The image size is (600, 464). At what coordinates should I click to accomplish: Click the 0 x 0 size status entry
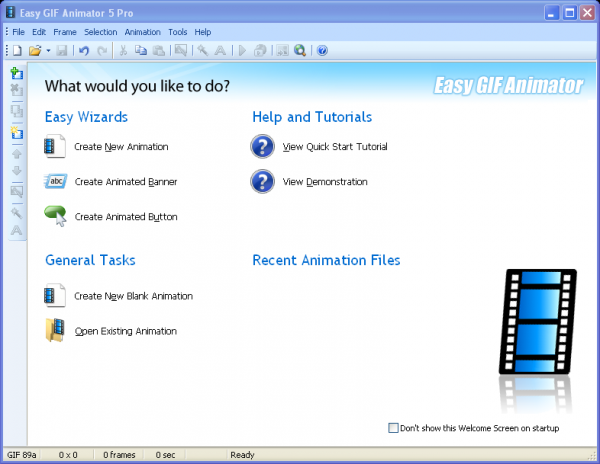coord(68,455)
